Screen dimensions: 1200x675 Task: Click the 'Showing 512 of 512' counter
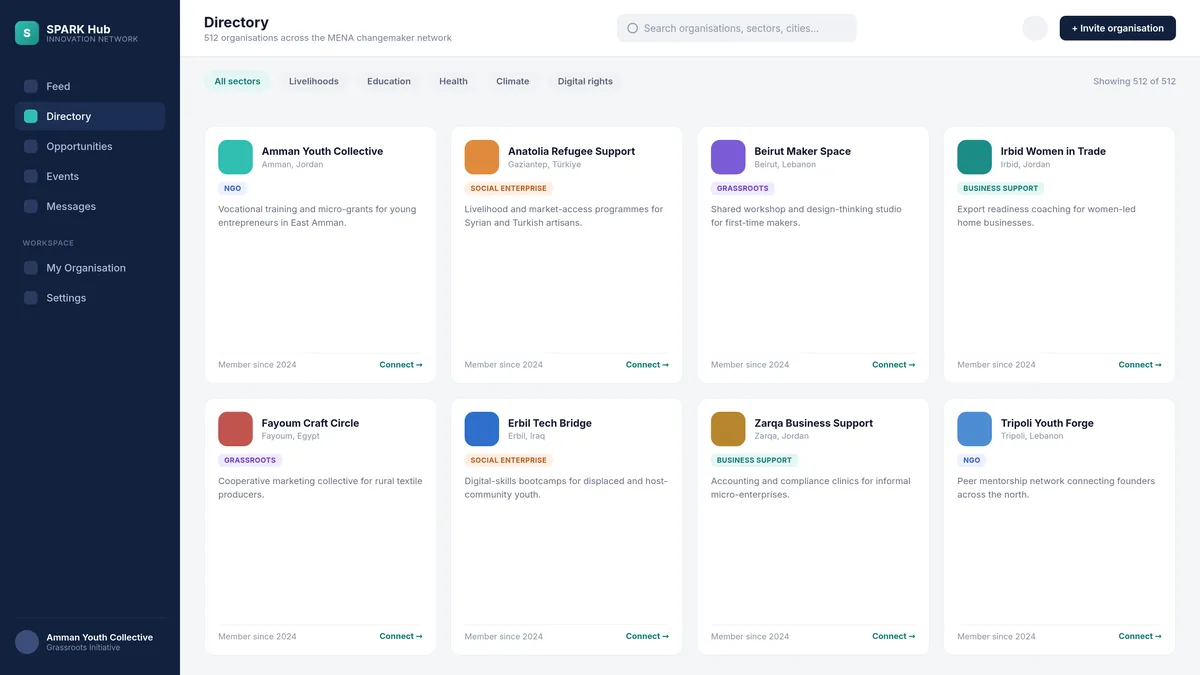1134,81
